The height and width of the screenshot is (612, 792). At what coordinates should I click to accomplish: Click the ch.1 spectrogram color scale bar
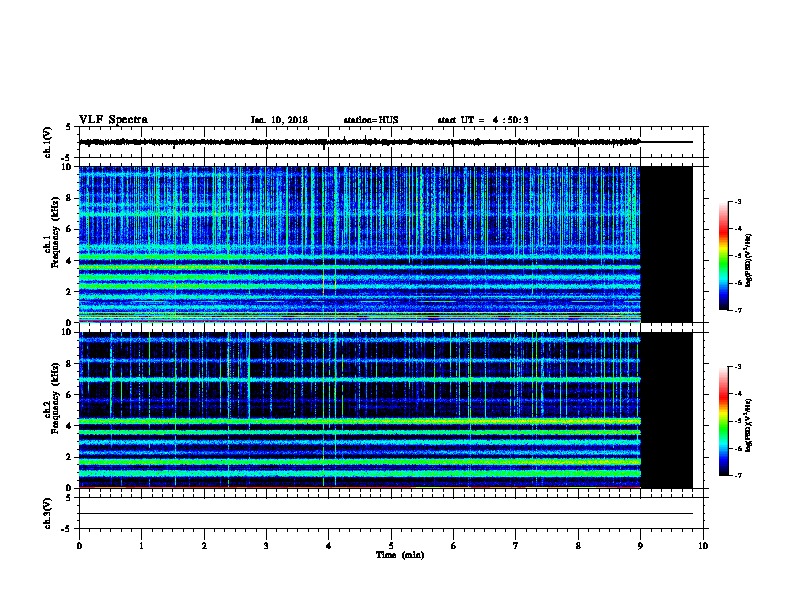click(724, 256)
